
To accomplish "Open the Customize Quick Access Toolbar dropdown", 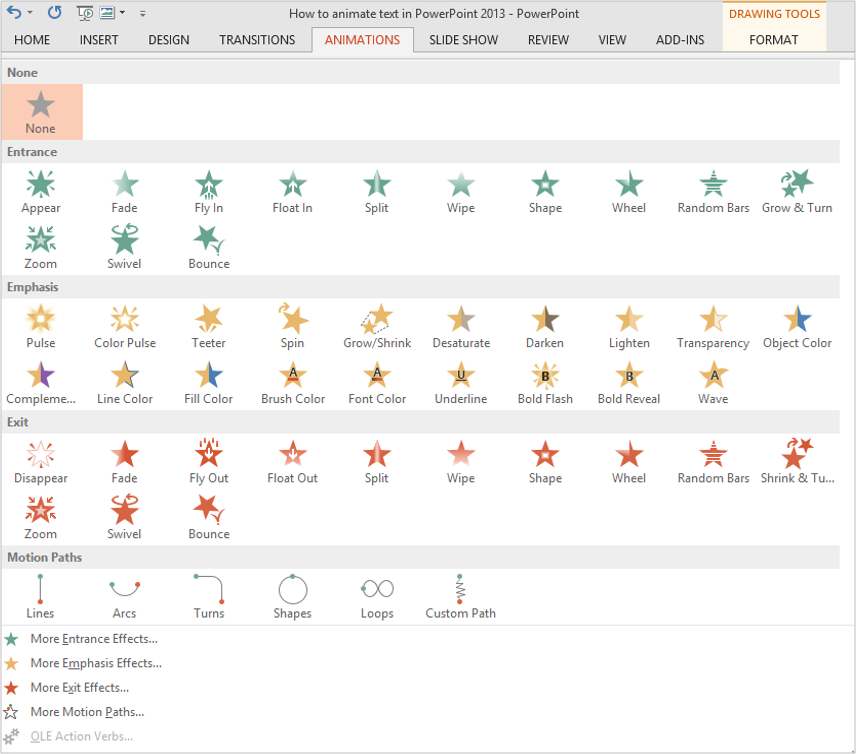I will click(x=143, y=14).
